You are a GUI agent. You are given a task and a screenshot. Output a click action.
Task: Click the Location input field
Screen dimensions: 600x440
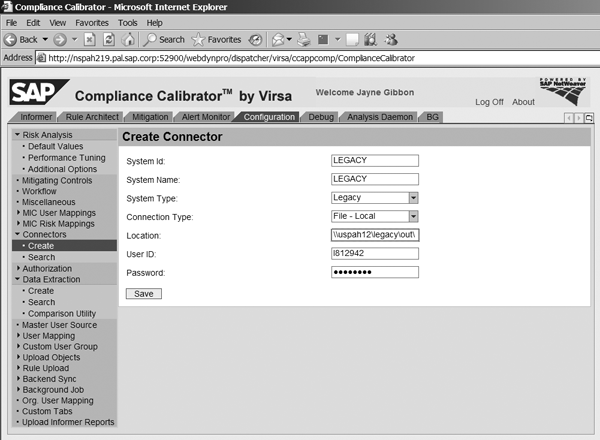(x=375, y=235)
